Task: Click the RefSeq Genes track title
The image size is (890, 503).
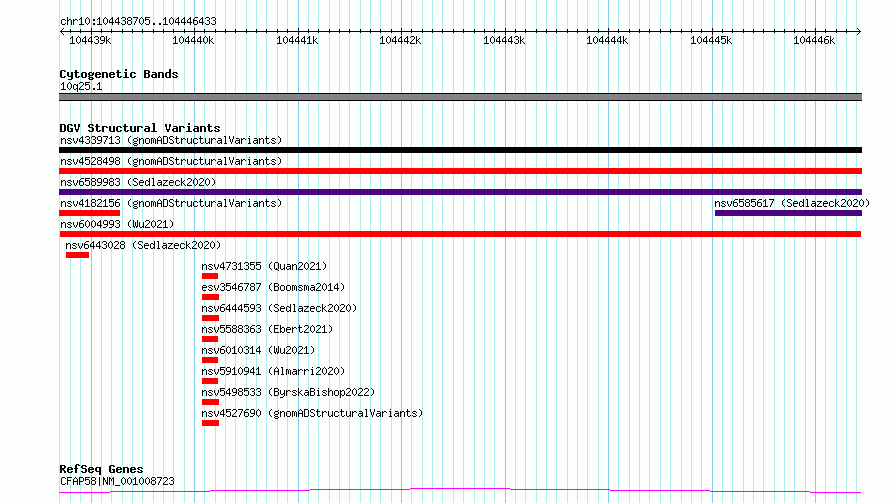Action: click(x=101, y=469)
